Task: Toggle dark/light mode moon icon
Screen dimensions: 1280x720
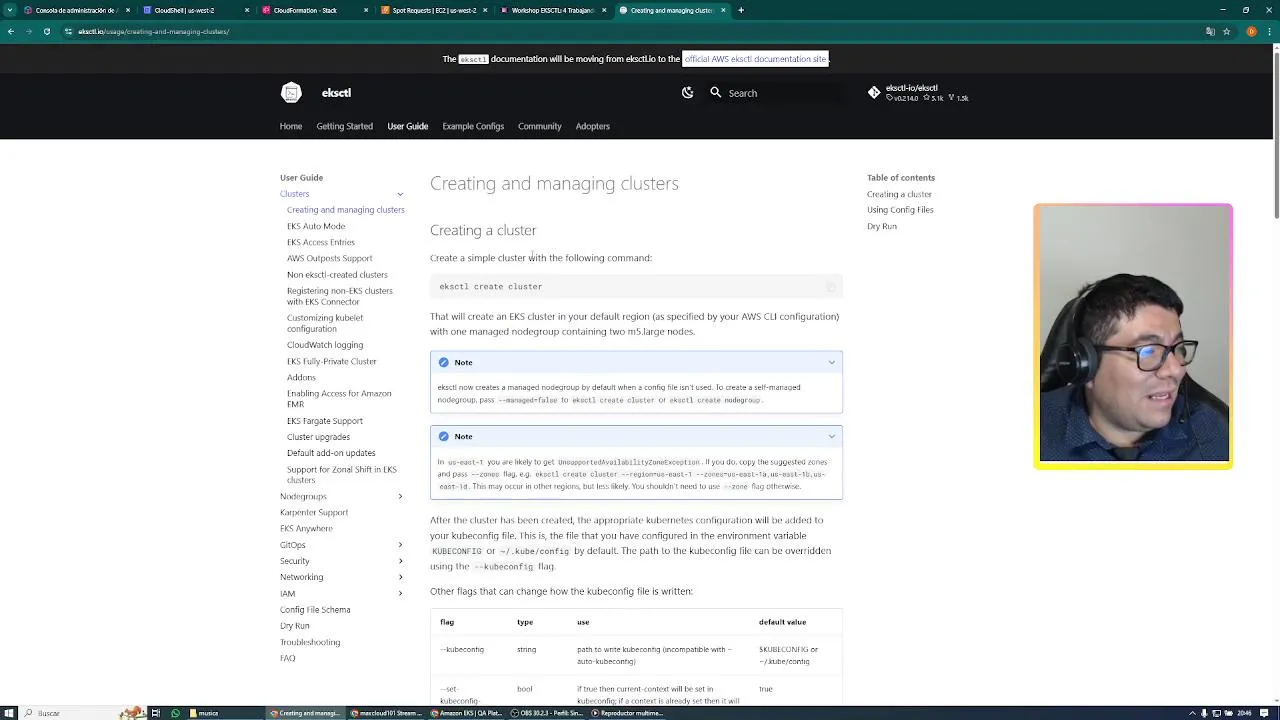Action: (x=688, y=93)
